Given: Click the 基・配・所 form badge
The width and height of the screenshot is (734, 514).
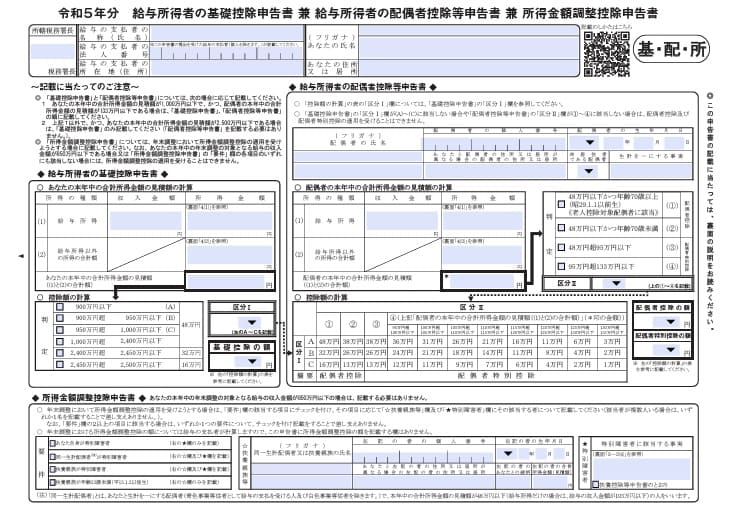Looking at the screenshot, I should point(671,49).
